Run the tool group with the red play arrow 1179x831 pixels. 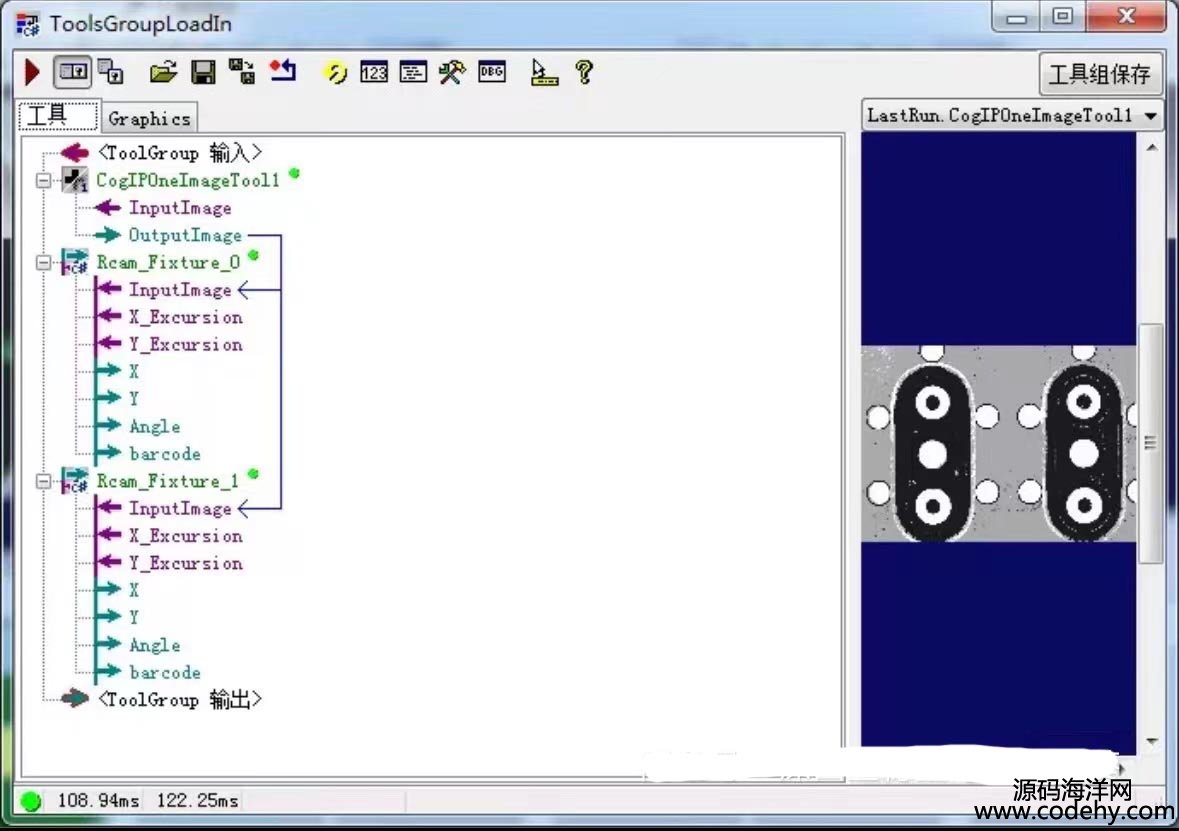point(32,72)
